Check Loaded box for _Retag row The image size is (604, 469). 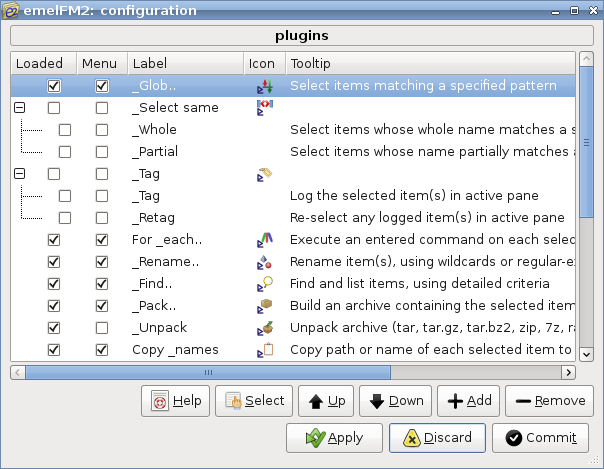pos(65,218)
